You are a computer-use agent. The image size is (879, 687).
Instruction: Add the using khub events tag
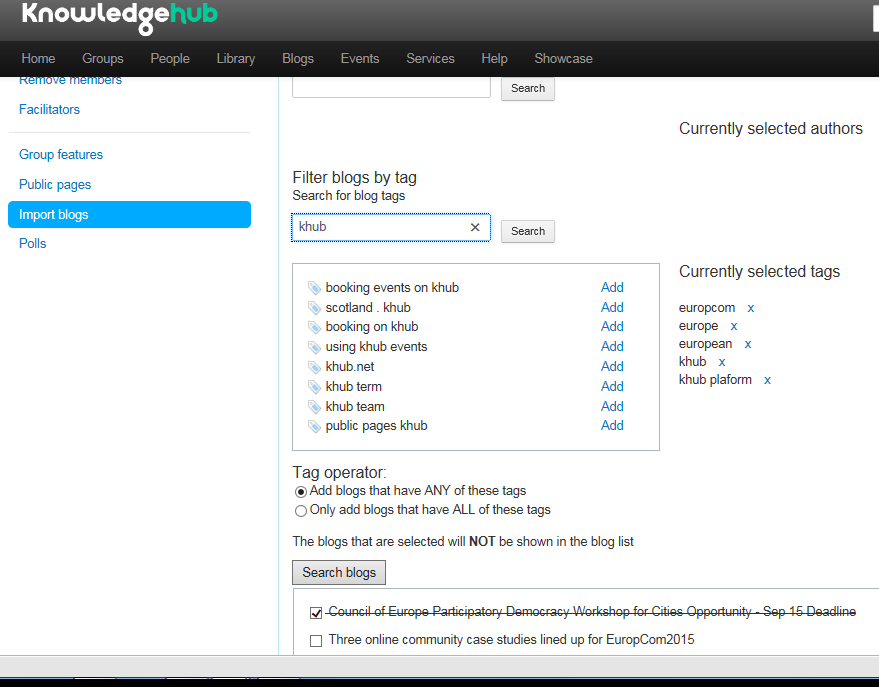[x=612, y=347]
